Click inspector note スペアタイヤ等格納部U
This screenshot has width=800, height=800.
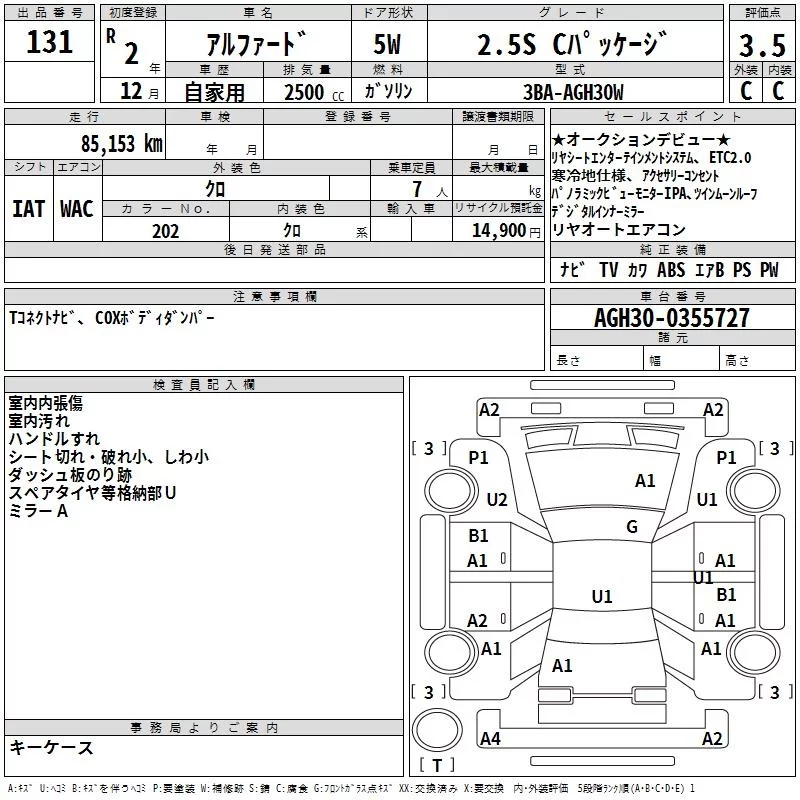pyautogui.click(x=92, y=492)
